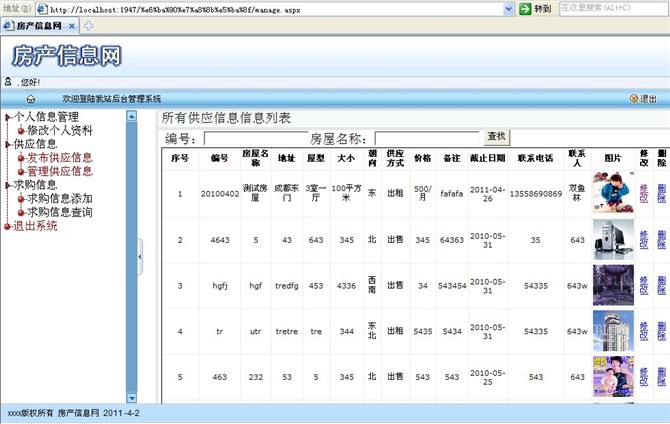This screenshot has height=424, width=670.
Task: Click the tretre address cell
Action: click(x=286, y=331)
